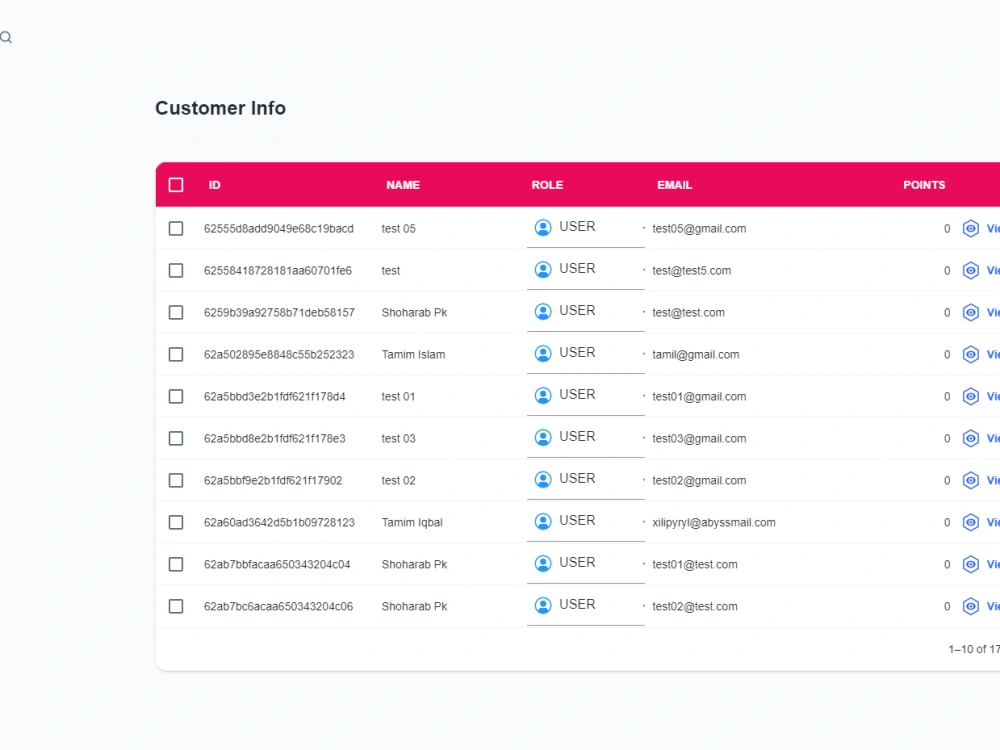Click user avatar icon in test01@test.com row

pyautogui.click(x=543, y=564)
